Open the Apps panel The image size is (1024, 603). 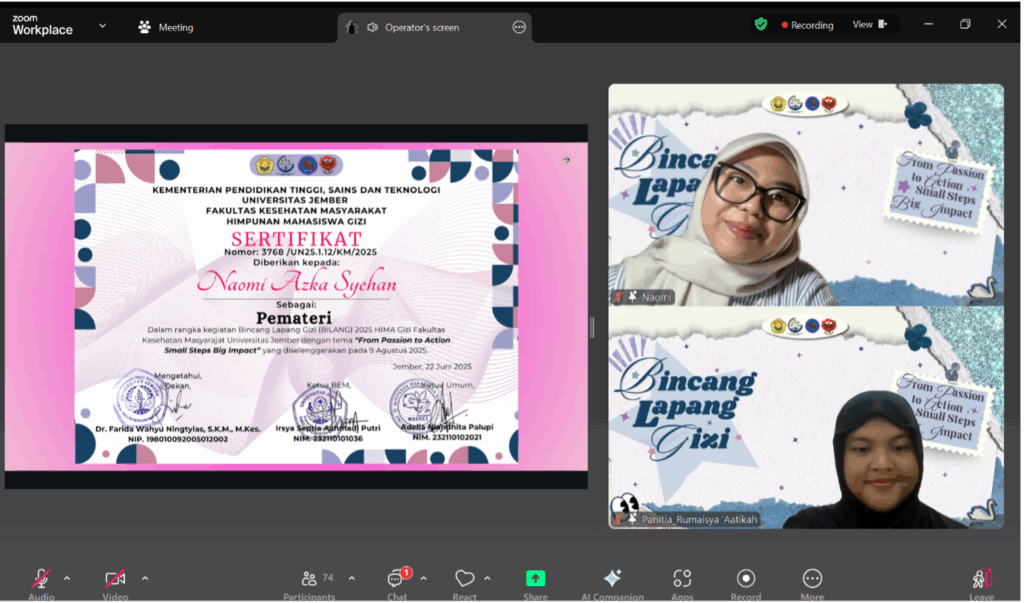[682, 579]
